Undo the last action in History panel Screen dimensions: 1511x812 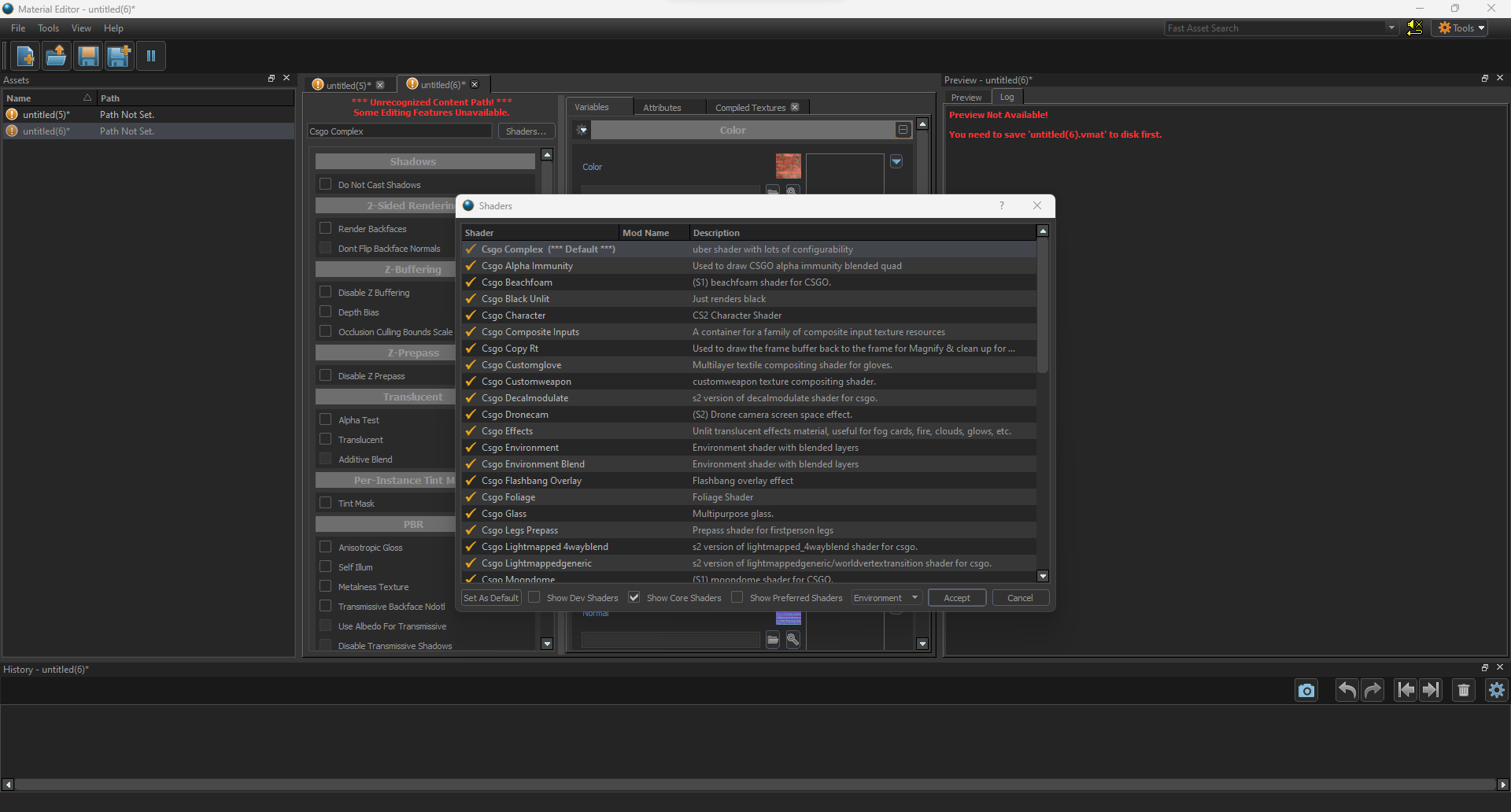(x=1347, y=691)
